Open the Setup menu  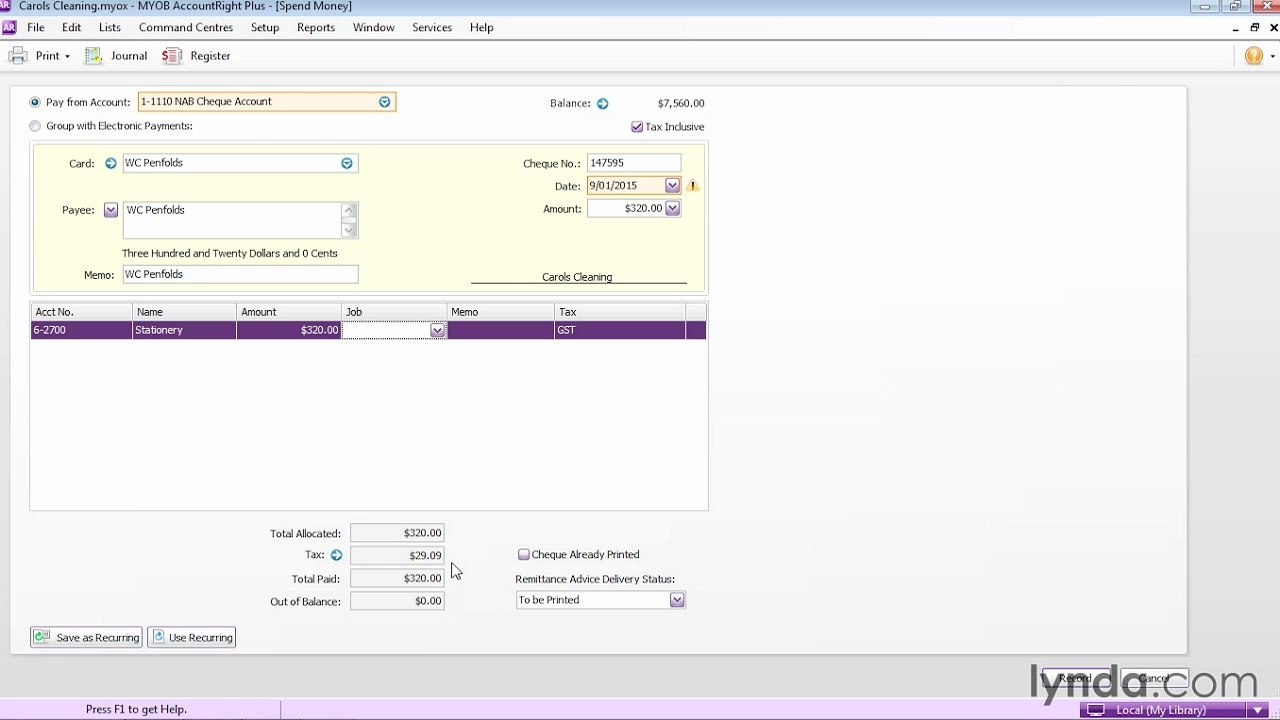tap(265, 27)
